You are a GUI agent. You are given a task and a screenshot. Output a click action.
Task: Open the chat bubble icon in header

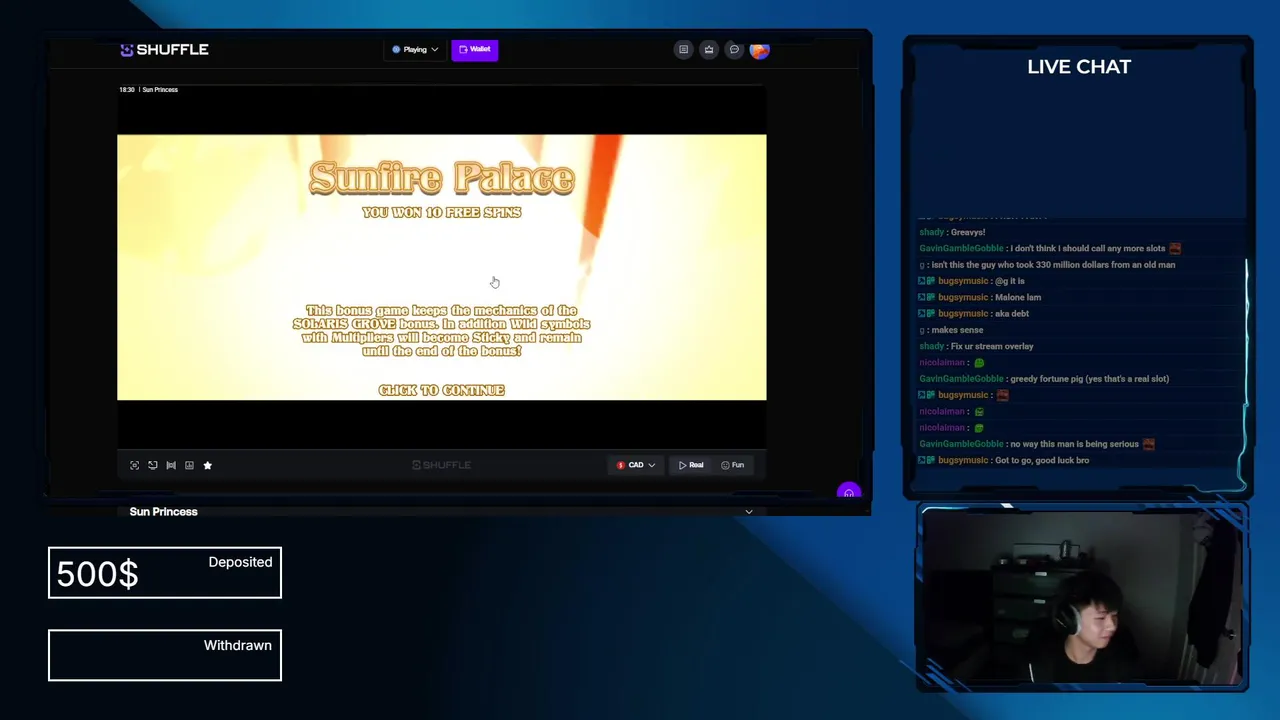pyautogui.click(x=734, y=49)
